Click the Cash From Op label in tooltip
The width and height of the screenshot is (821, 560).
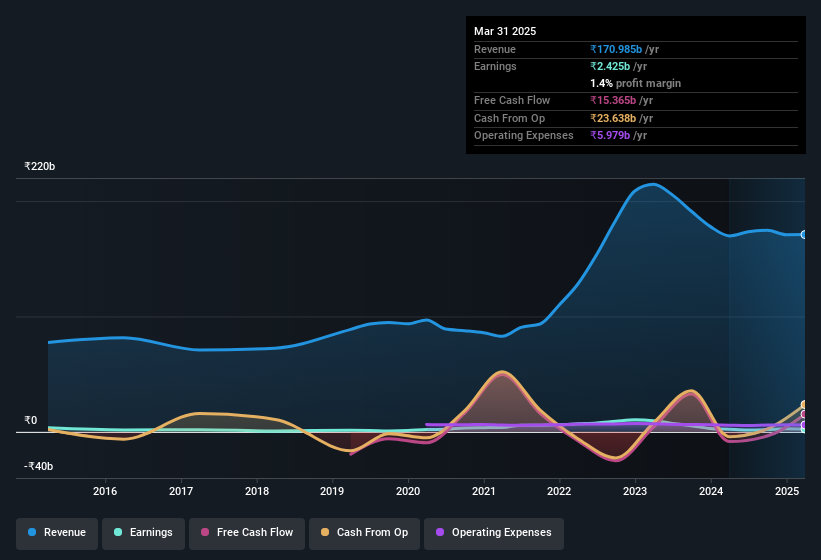coord(509,118)
